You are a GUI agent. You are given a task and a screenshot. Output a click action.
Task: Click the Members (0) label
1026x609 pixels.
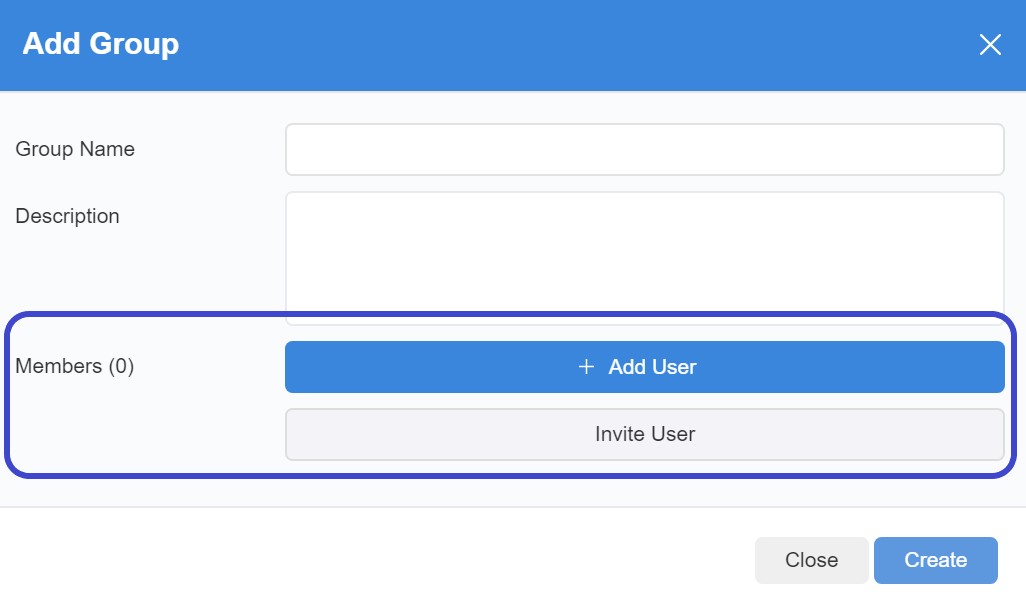click(x=75, y=366)
